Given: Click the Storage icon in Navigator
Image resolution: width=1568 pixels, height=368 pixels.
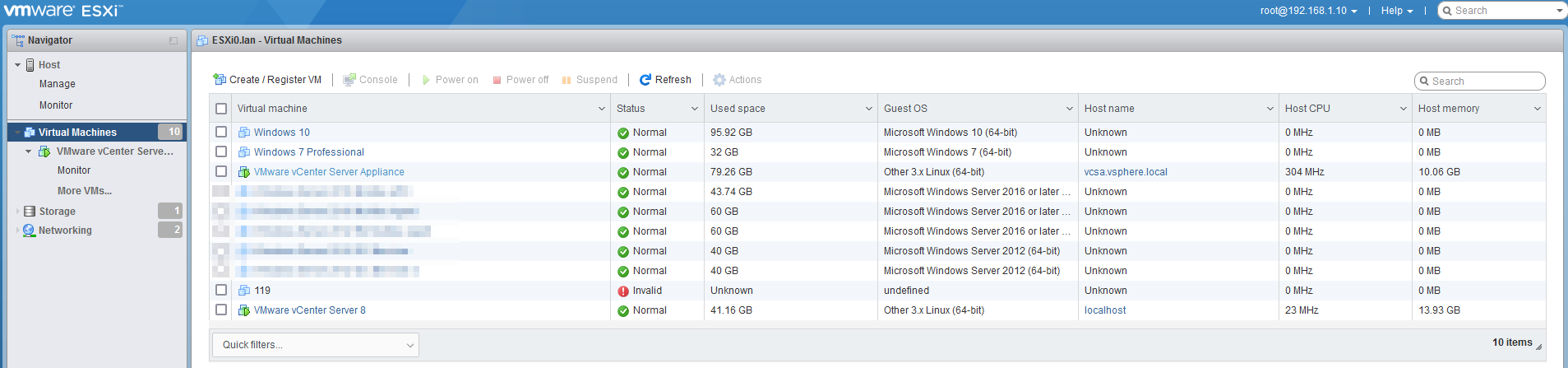Looking at the screenshot, I should (30, 212).
